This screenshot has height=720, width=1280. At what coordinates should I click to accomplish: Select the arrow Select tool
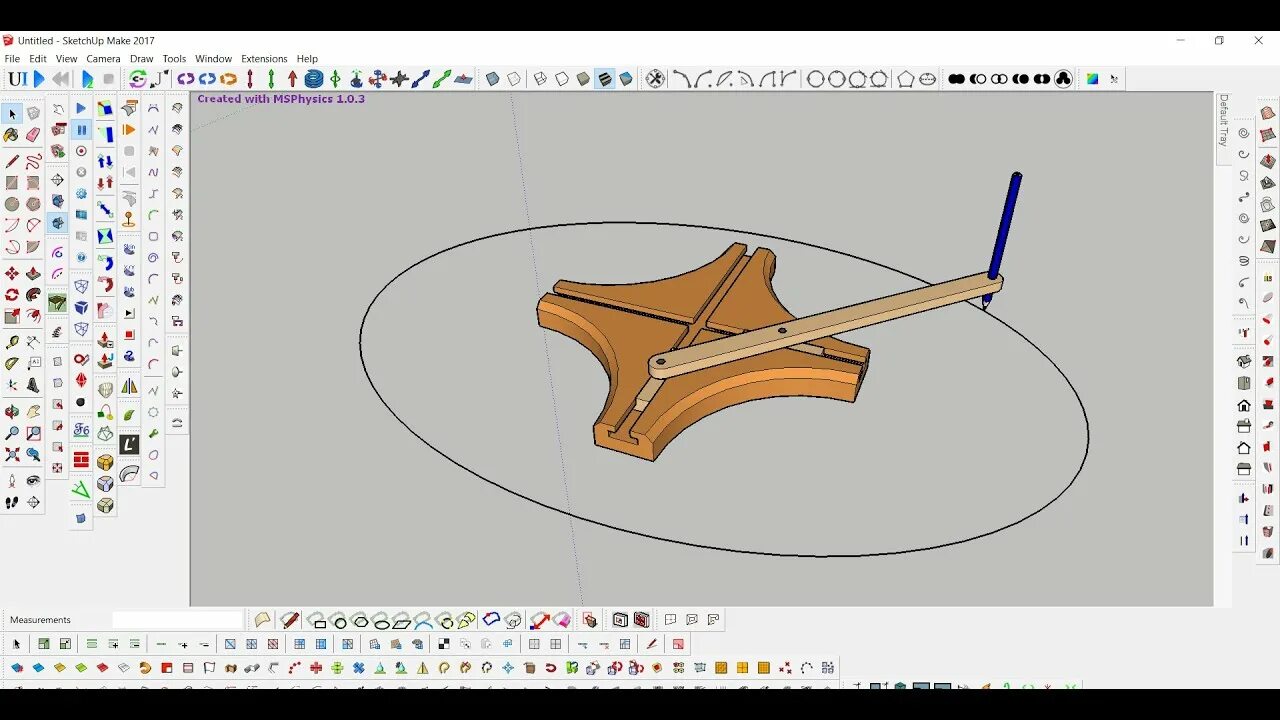tap(12, 114)
